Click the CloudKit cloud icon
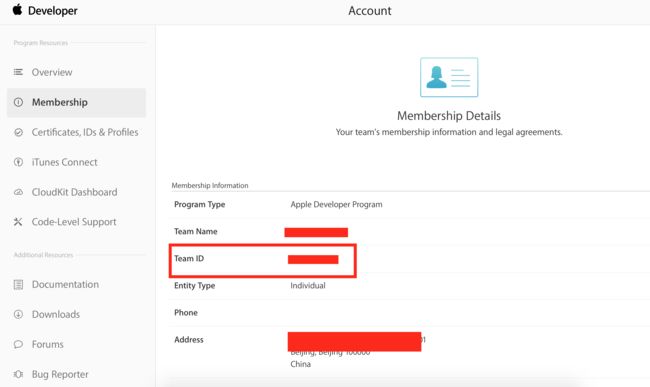Viewport: 650px width, 387px height. (18, 192)
